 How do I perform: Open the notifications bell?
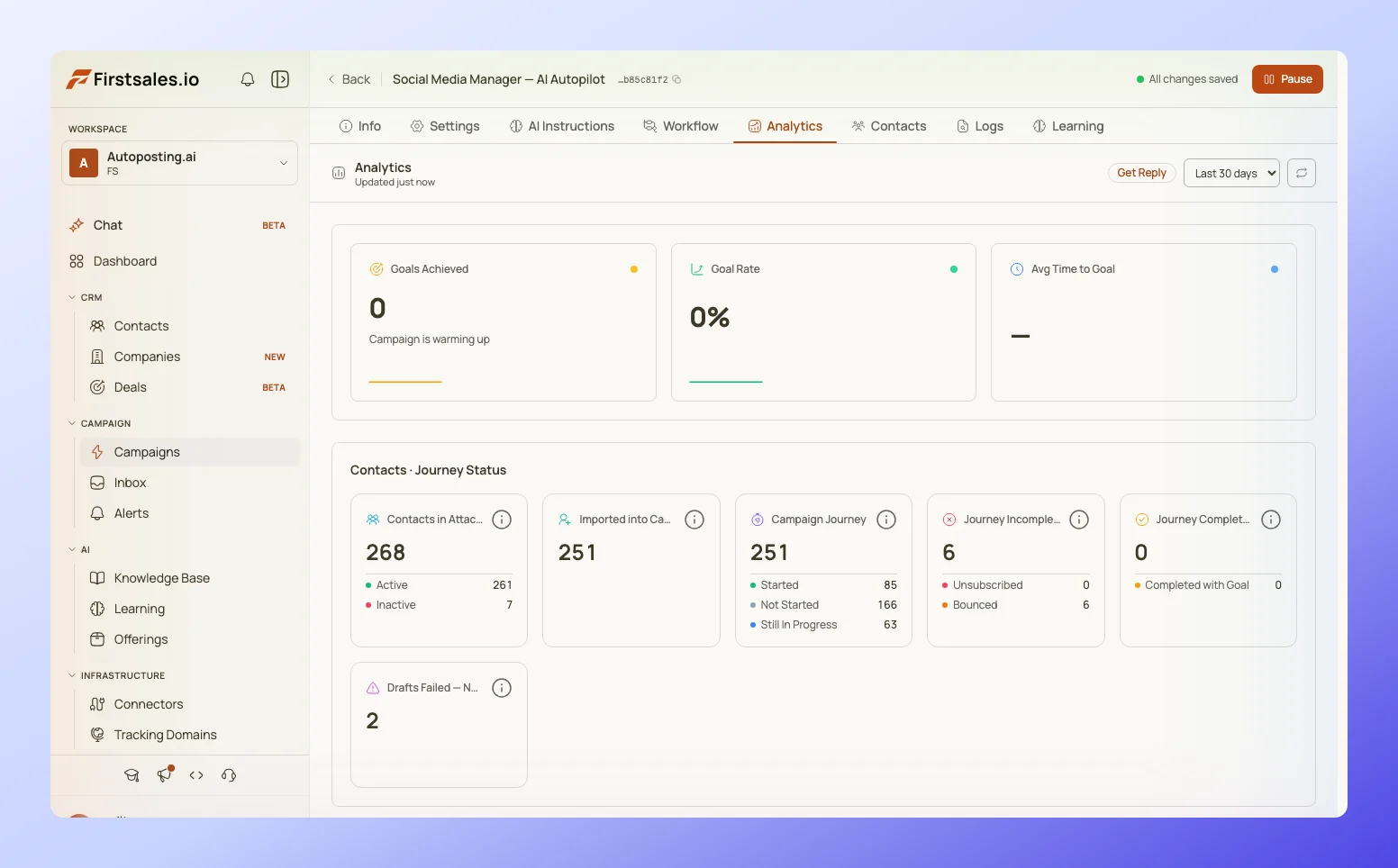[x=248, y=79]
